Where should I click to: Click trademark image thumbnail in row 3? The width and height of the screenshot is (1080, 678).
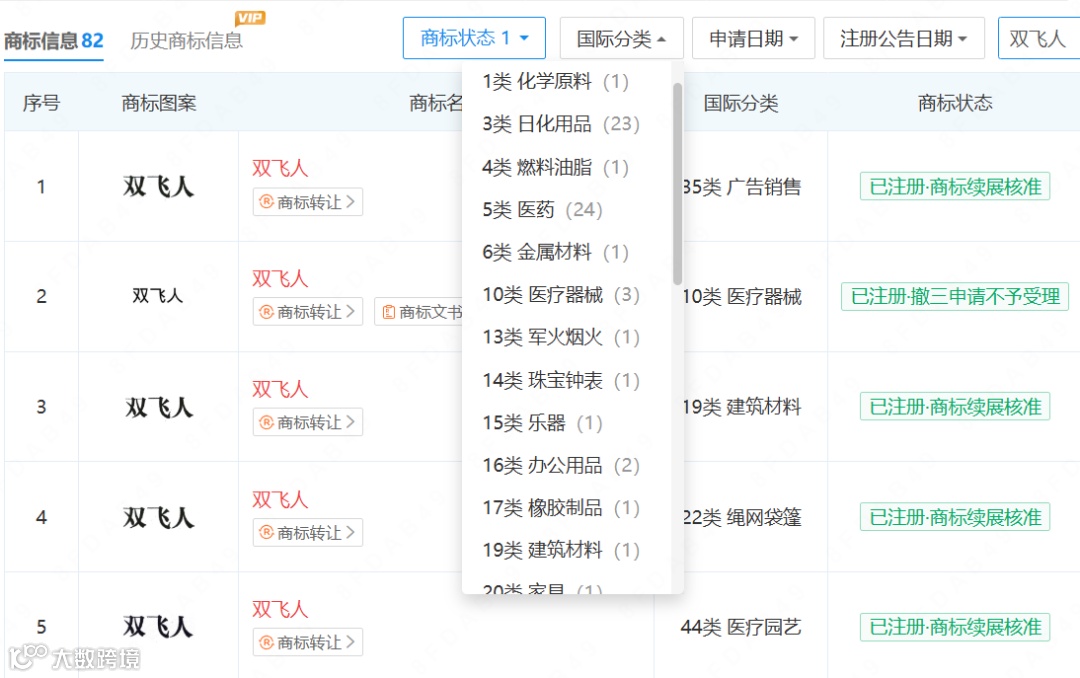158,407
